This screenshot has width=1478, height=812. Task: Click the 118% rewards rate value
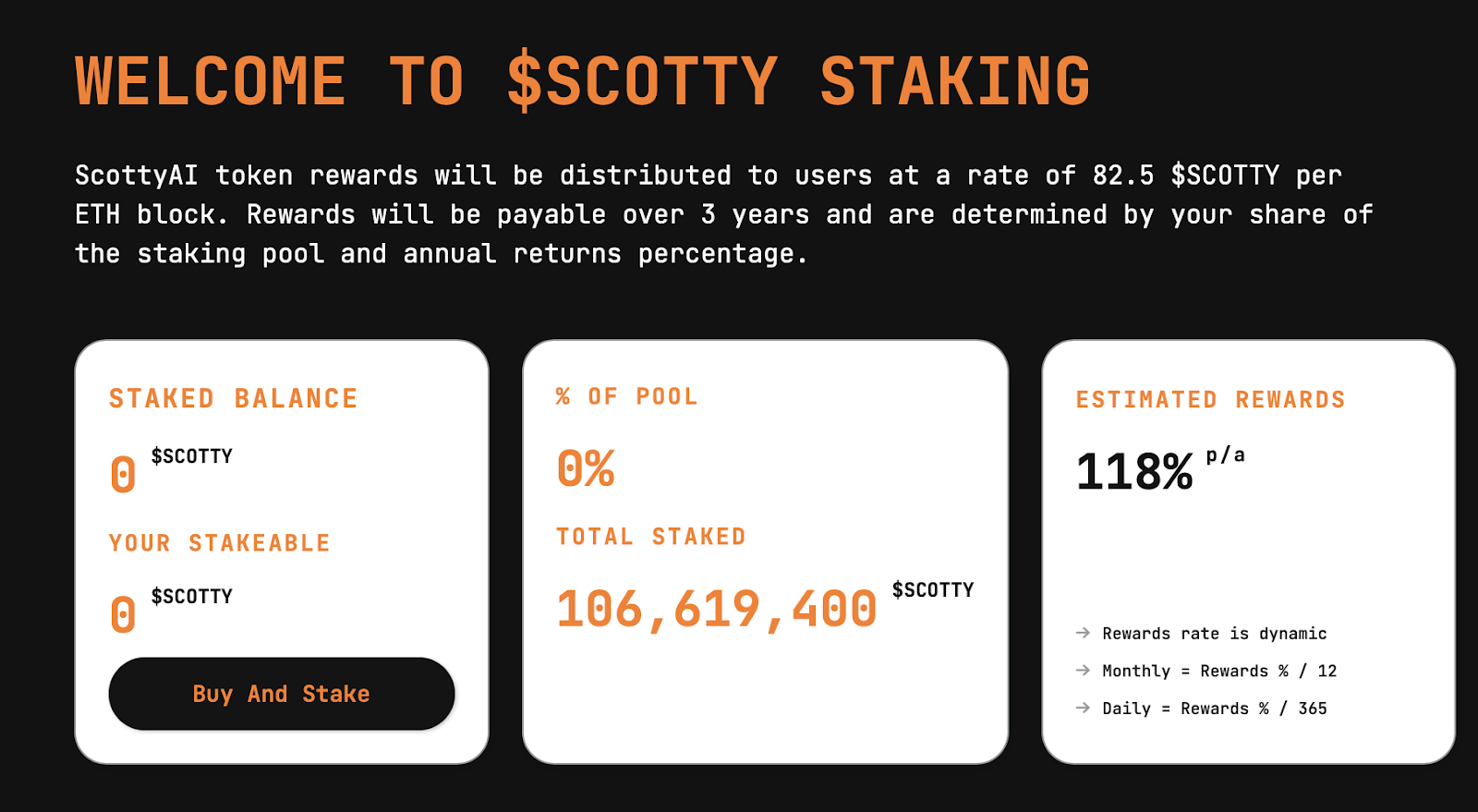(1134, 472)
